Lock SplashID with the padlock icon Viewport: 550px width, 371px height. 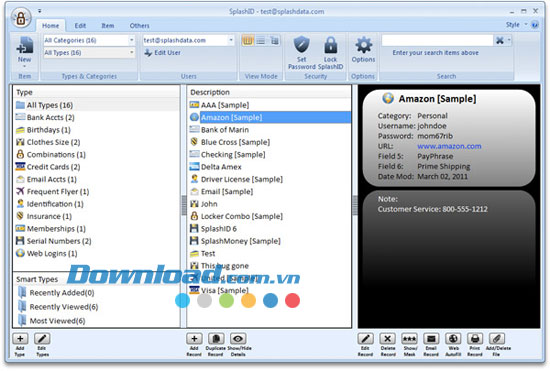(330, 45)
